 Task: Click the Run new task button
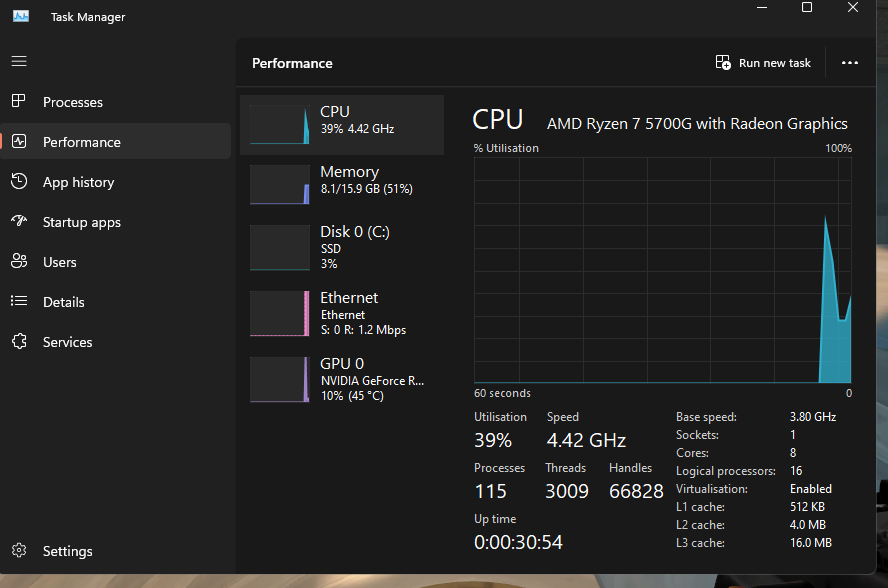pos(763,63)
